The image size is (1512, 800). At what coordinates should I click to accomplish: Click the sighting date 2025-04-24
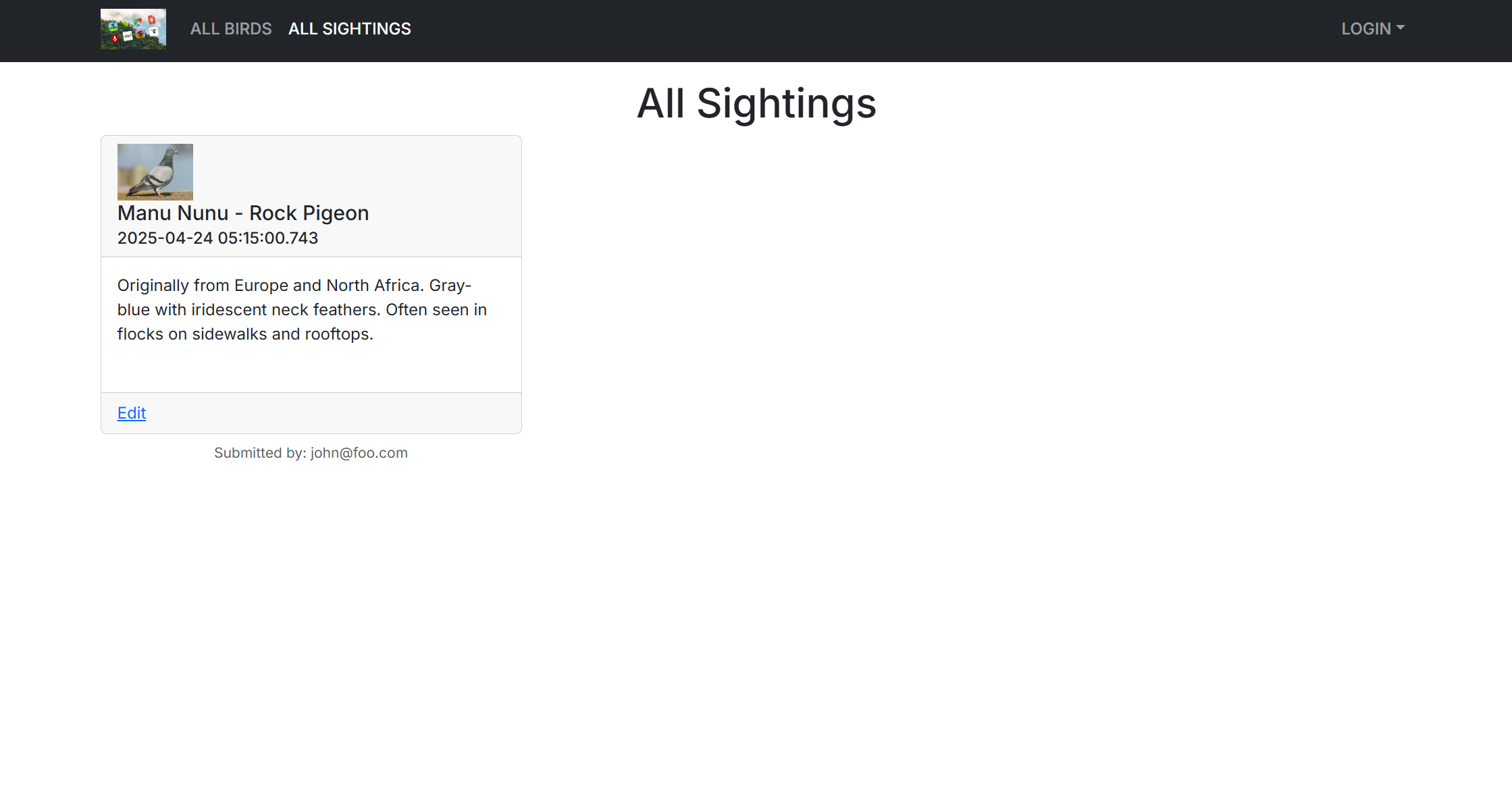coord(165,238)
